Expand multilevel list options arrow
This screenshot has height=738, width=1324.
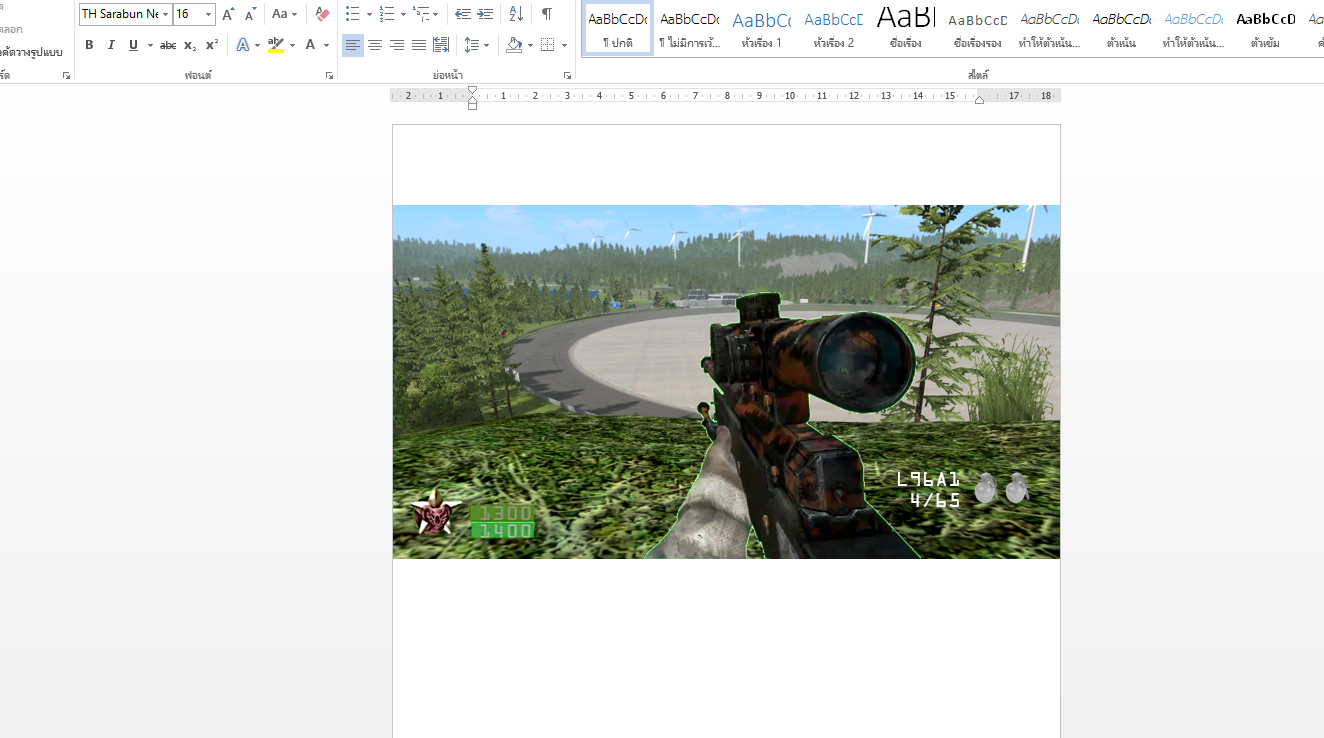click(x=436, y=14)
